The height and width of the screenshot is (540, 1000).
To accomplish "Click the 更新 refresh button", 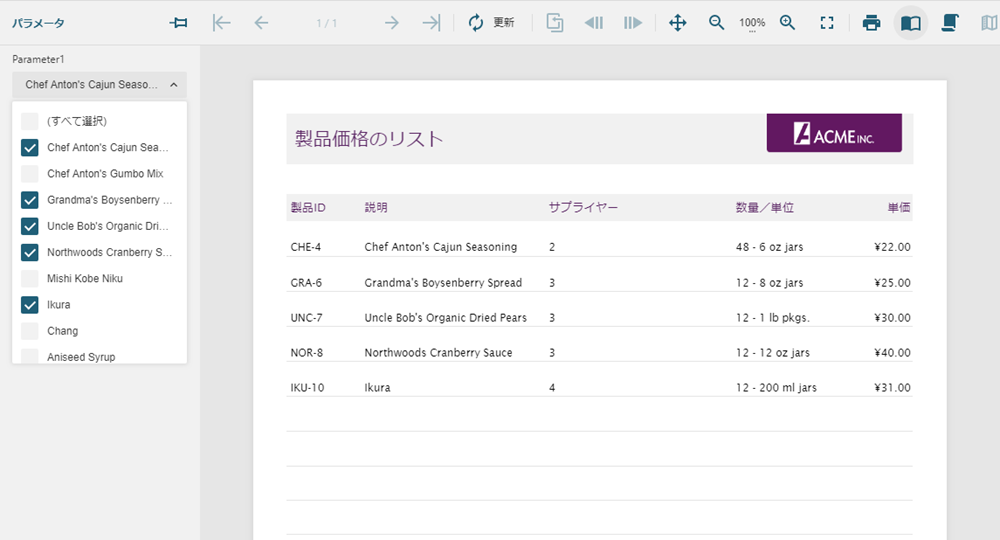I will coord(491,23).
